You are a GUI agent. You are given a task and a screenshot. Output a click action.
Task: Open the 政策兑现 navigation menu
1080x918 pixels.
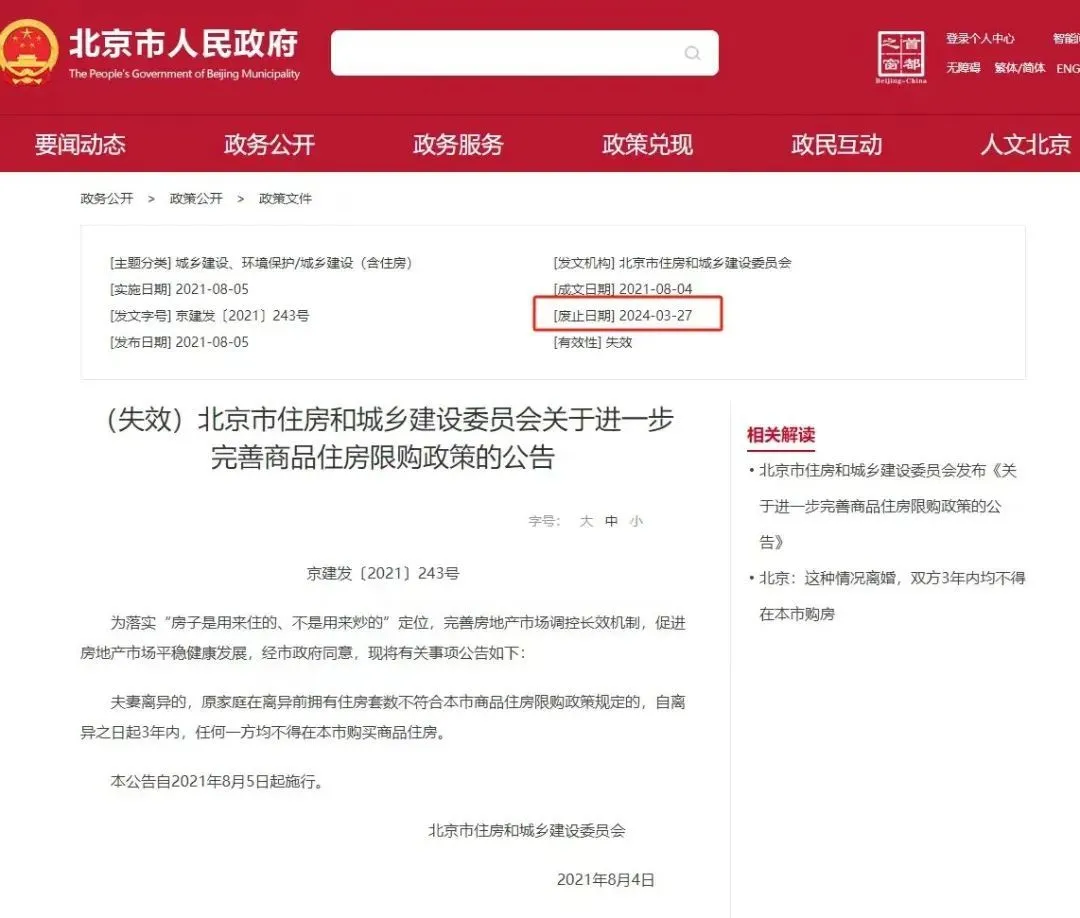(x=646, y=144)
